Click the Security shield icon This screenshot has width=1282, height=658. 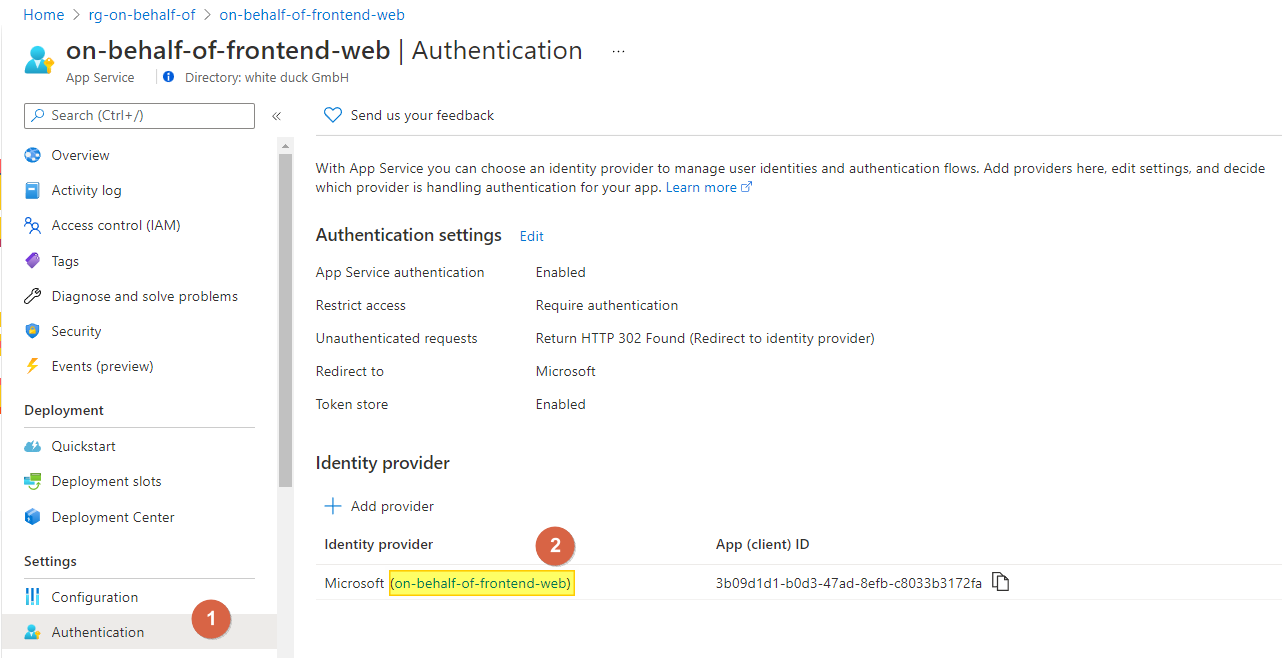[33, 331]
